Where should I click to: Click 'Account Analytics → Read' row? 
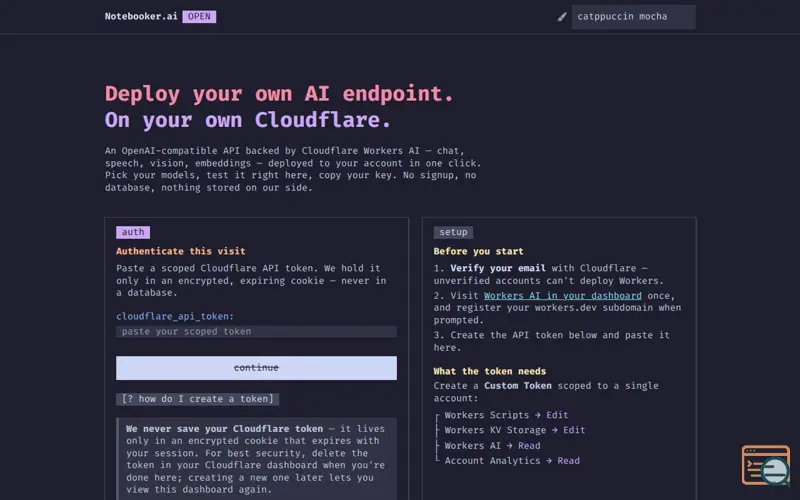(512, 461)
